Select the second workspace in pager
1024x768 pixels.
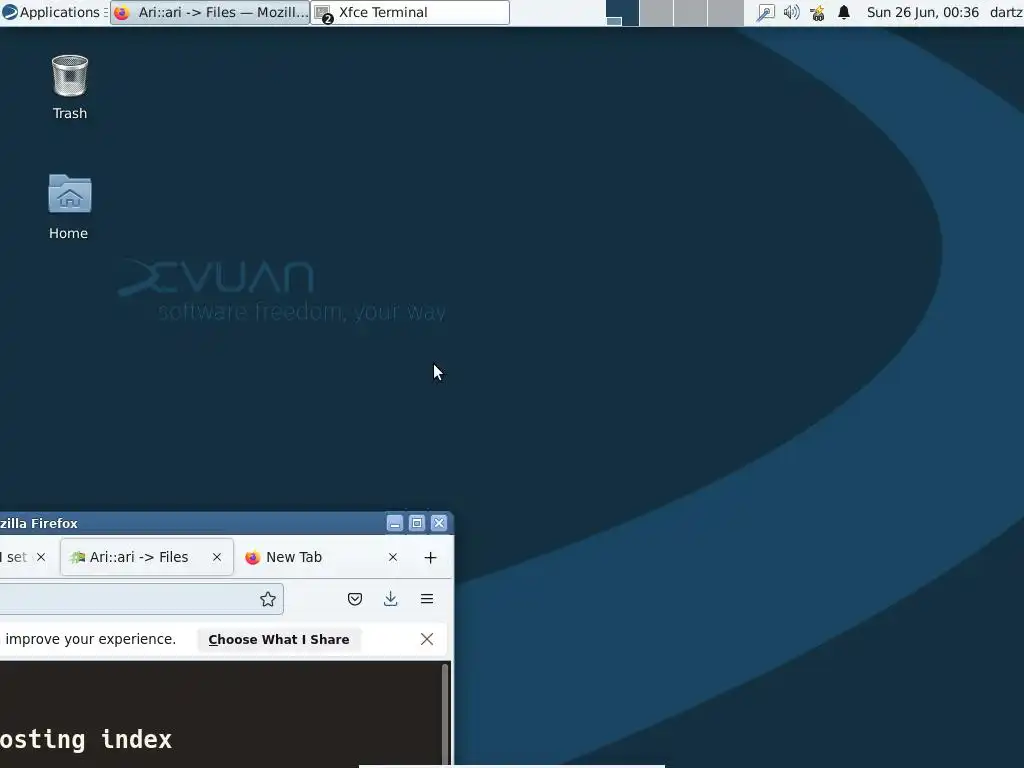[656, 12]
